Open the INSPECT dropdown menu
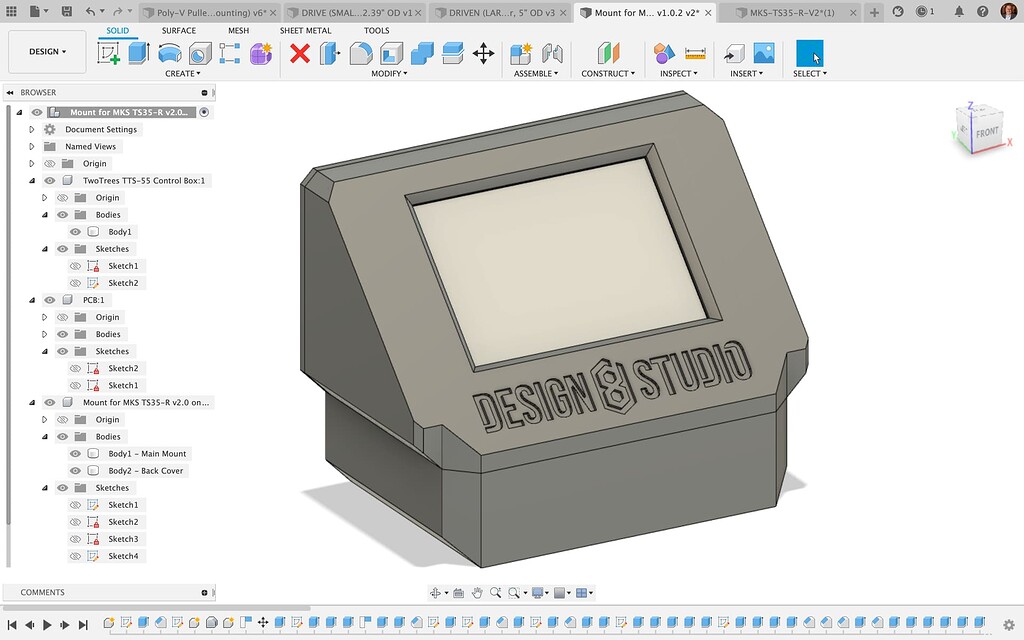 pyautogui.click(x=679, y=74)
